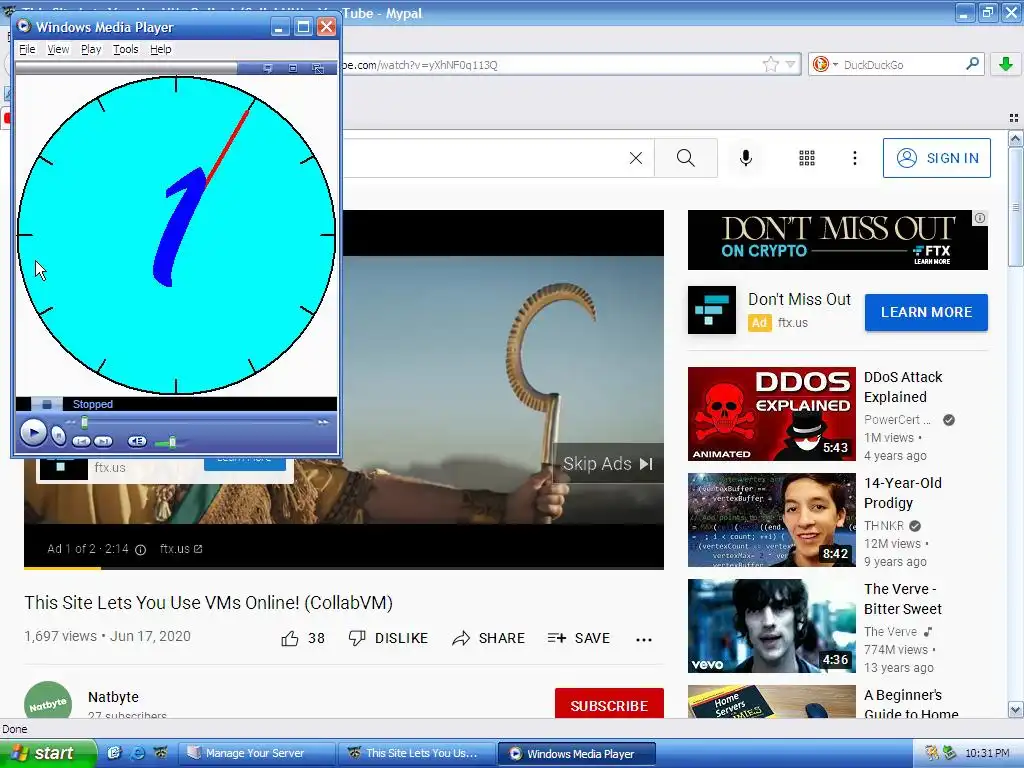
Task: Open the 14-Year-Old Prodigy video title
Action: 903,493
